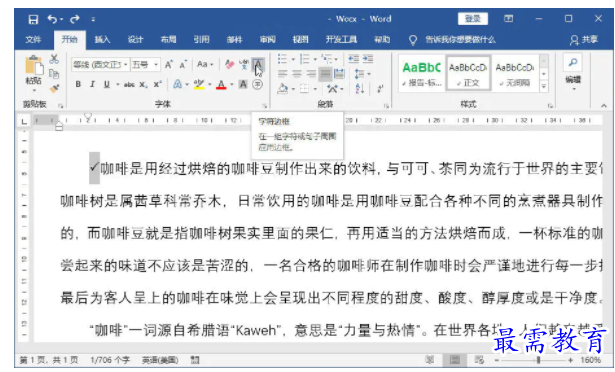Image resolution: width=615 pixels, height=372 pixels.
Task: Open the font dialog launcher in 字体 group
Action: (265, 106)
